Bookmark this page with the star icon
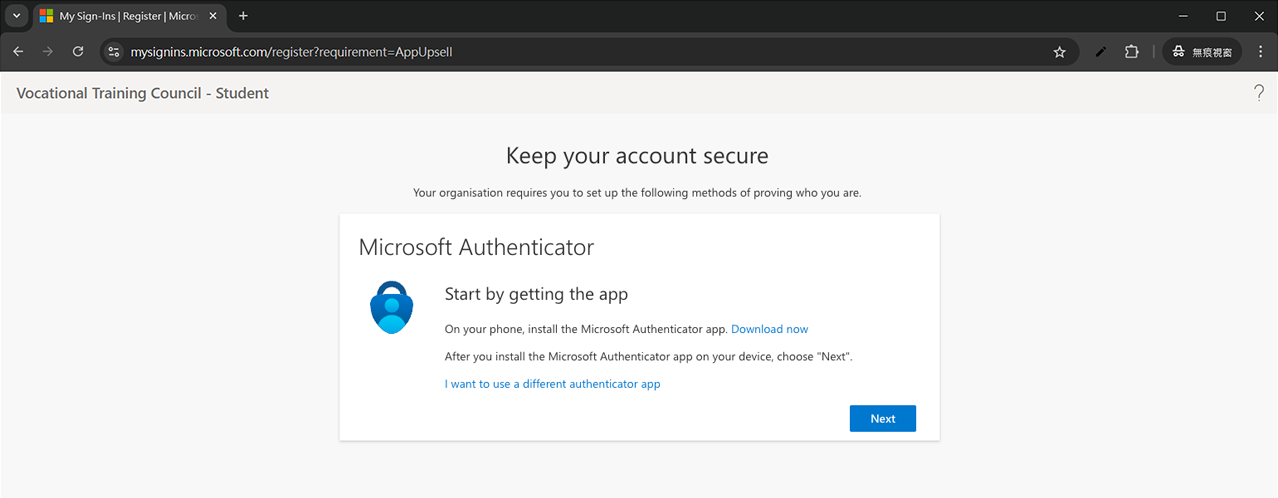1278x498 pixels. click(x=1059, y=51)
